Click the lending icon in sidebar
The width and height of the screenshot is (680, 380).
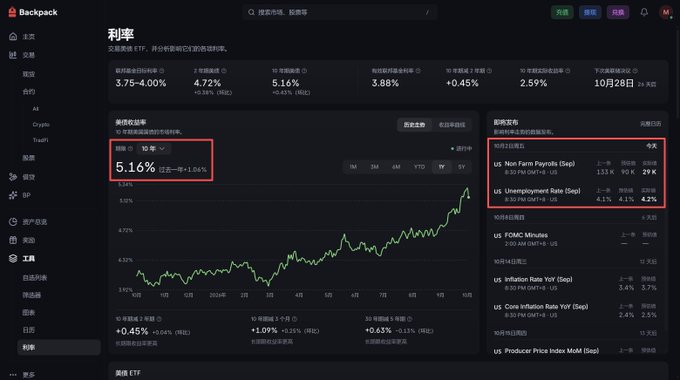tap(13, 177)
